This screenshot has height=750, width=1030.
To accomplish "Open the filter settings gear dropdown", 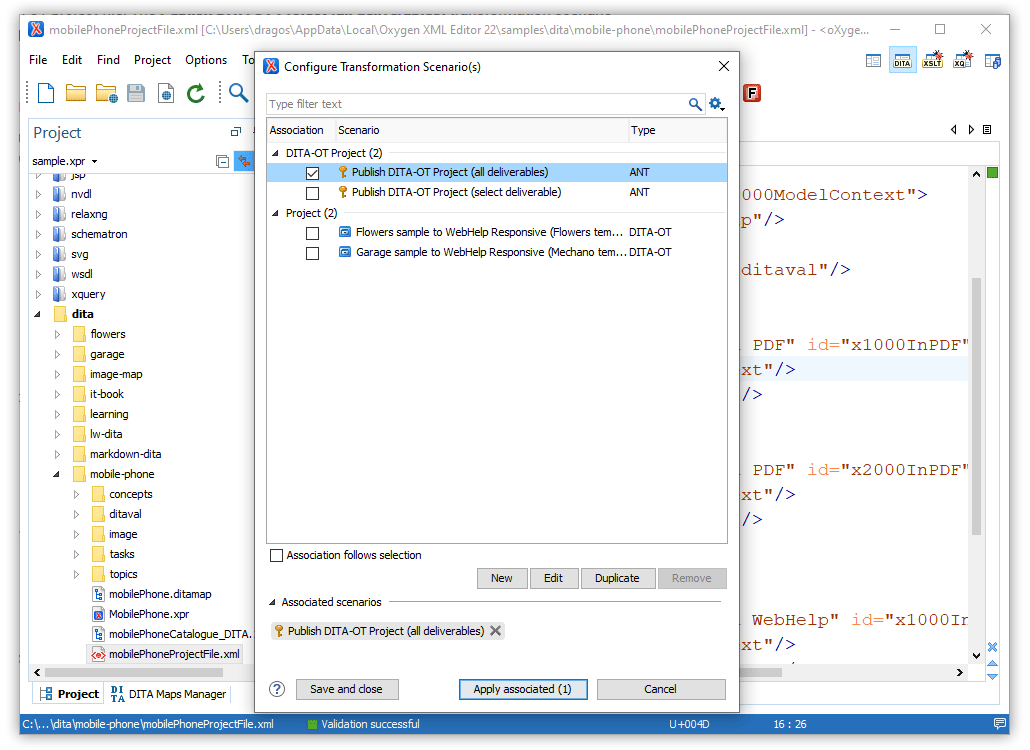I will [x=716, y=104].
